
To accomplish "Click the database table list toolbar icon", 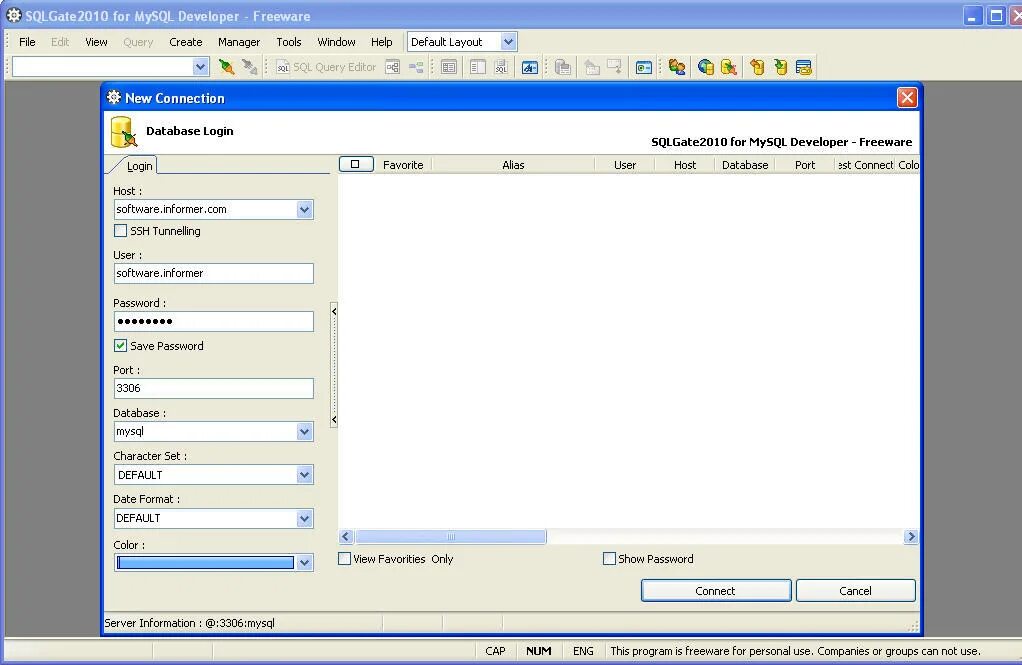I will [x=804, y=66].
